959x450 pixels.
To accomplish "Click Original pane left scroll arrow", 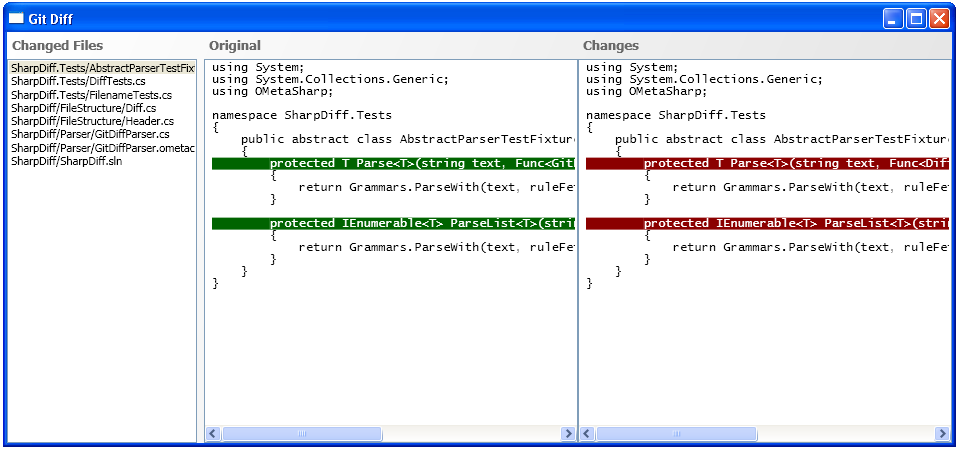I will click(213, 434).
